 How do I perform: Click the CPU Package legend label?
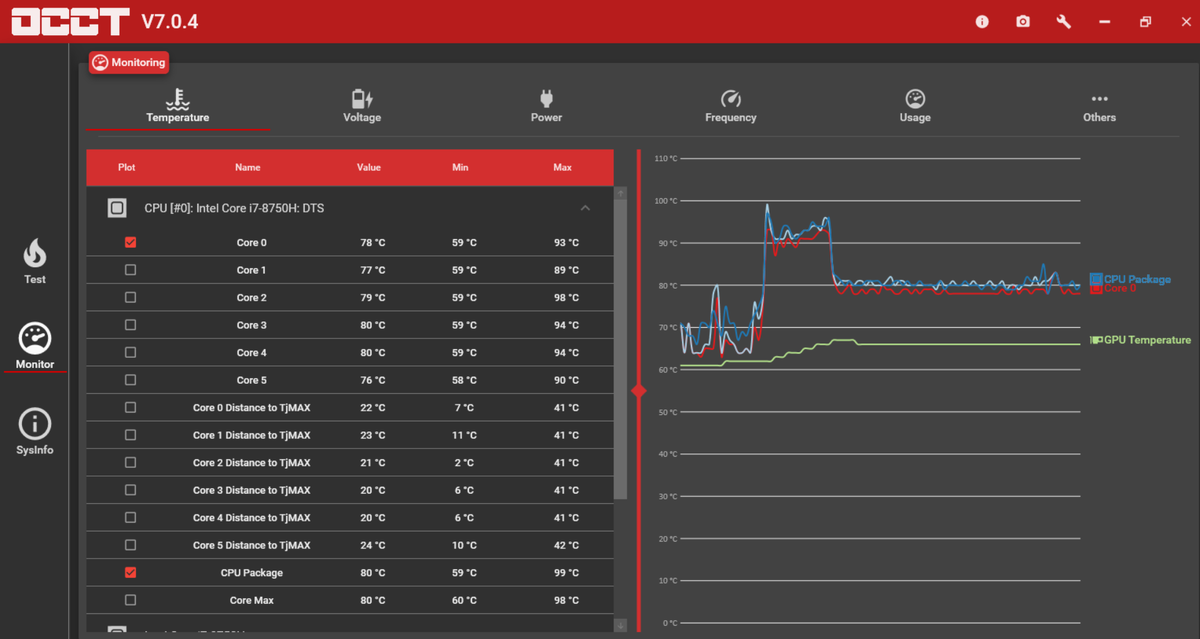point(1137,280)
